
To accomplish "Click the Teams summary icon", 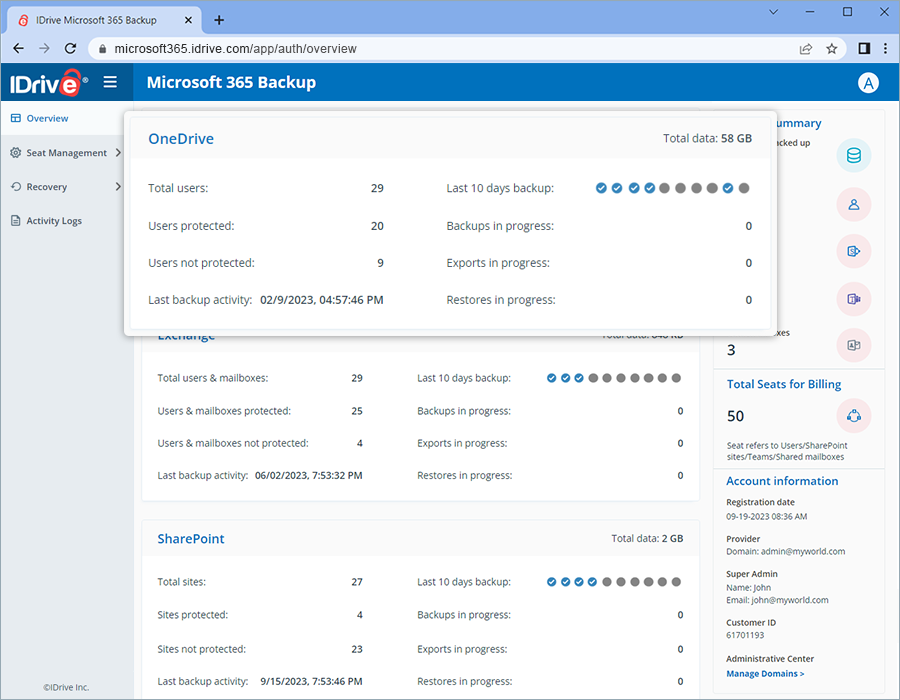I will pos(854,299).
